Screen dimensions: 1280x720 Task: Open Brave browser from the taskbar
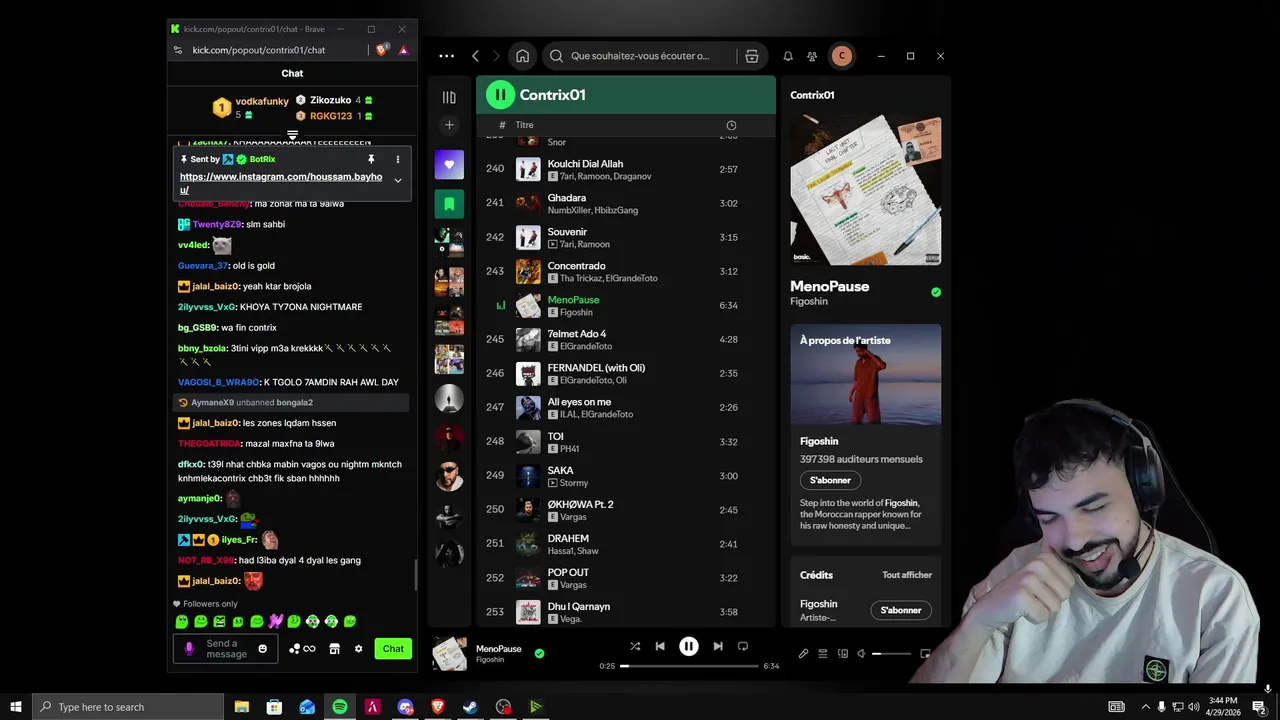[438, 707]
